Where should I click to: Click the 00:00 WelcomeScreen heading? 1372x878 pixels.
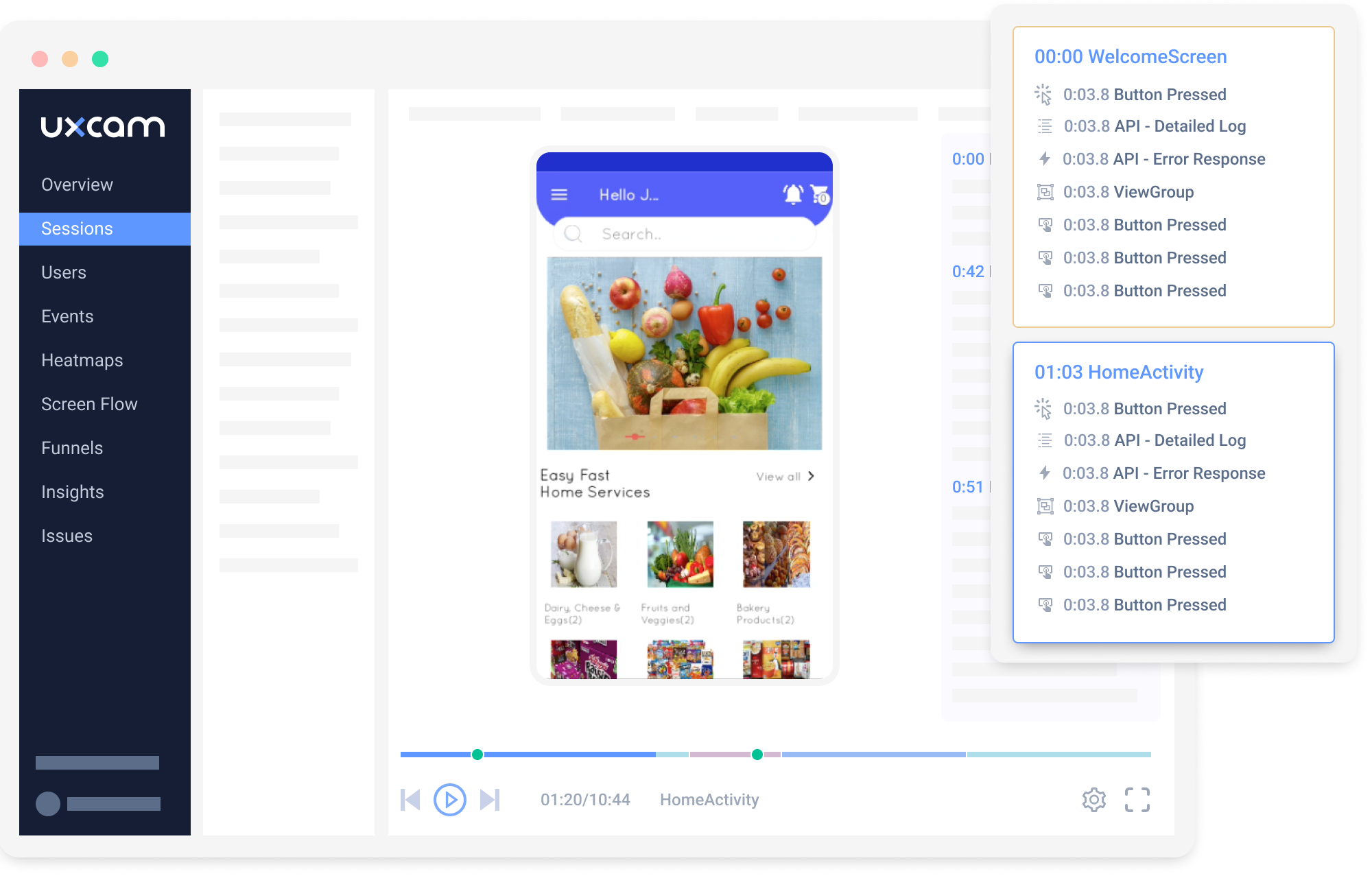1131,57
